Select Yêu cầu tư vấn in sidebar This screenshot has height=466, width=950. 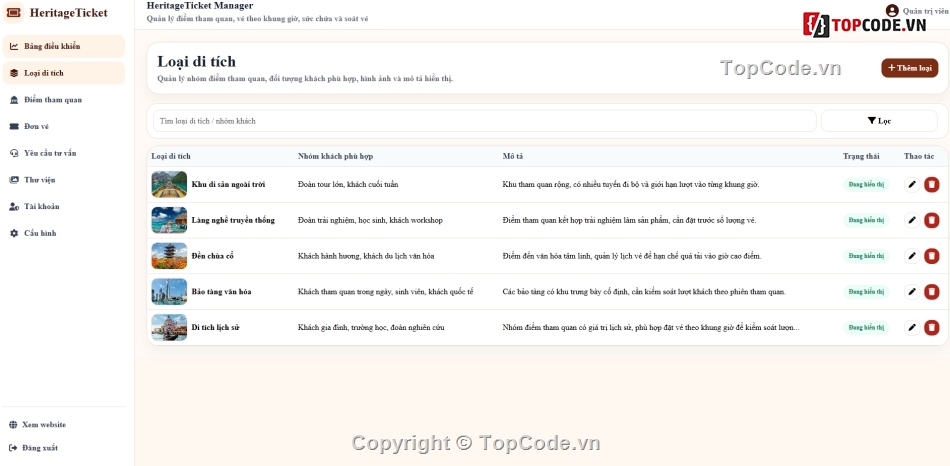point(64,153)
